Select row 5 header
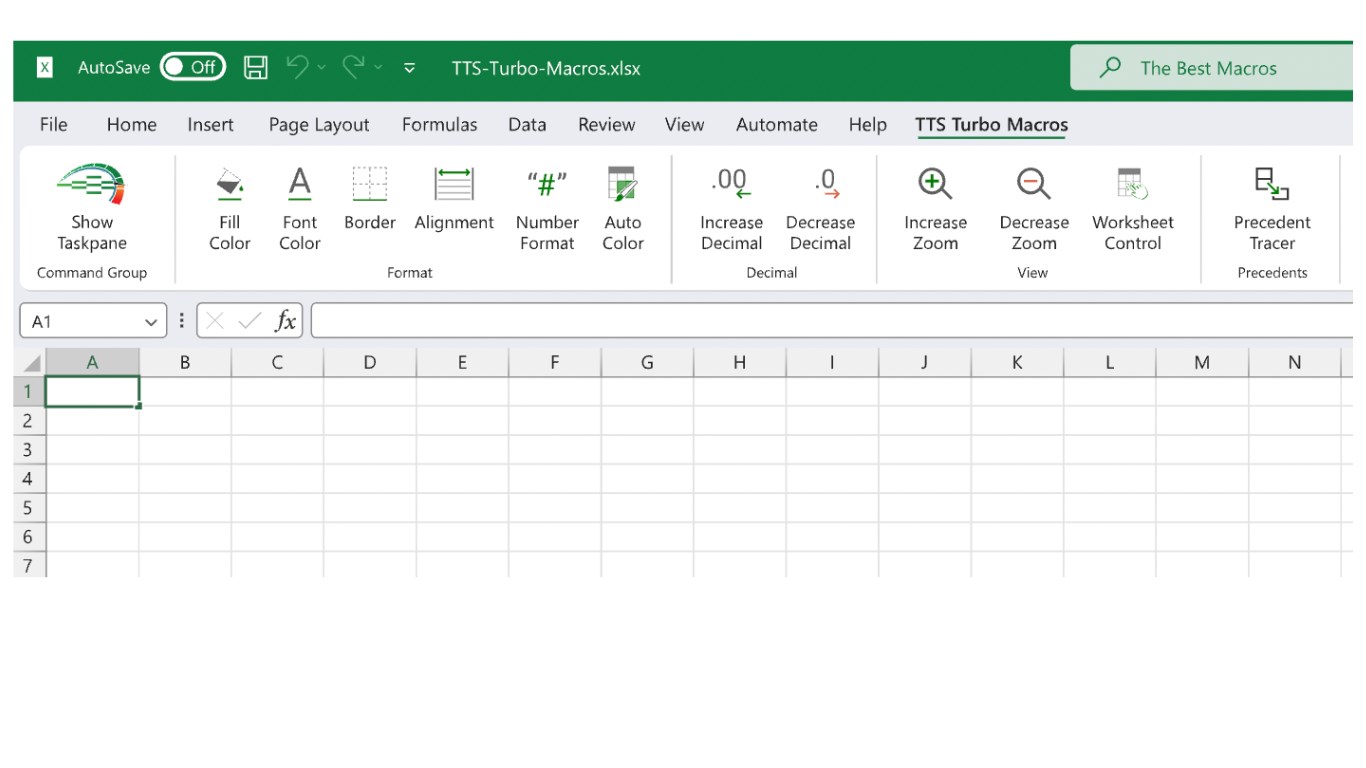The height and width of the screenshot is (768, 1366). tap(29, 508)
